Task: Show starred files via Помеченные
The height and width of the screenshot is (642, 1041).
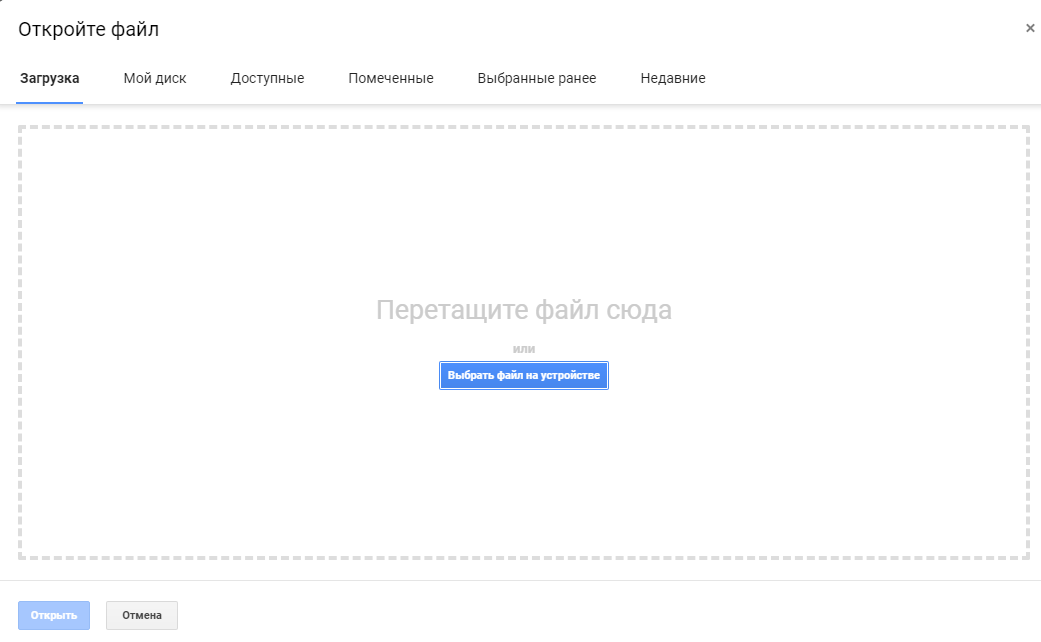Action: 391,78
